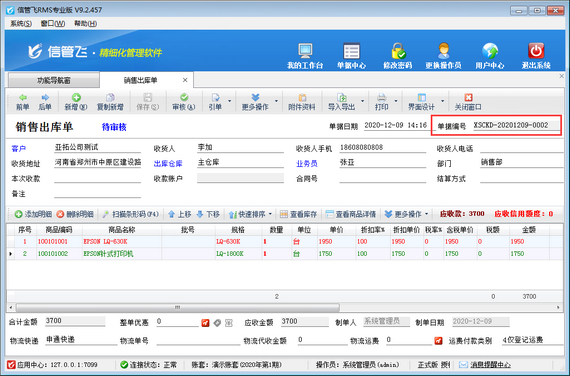Click 添加明细 add detail button
570x376 pixels.
(33, 214)
